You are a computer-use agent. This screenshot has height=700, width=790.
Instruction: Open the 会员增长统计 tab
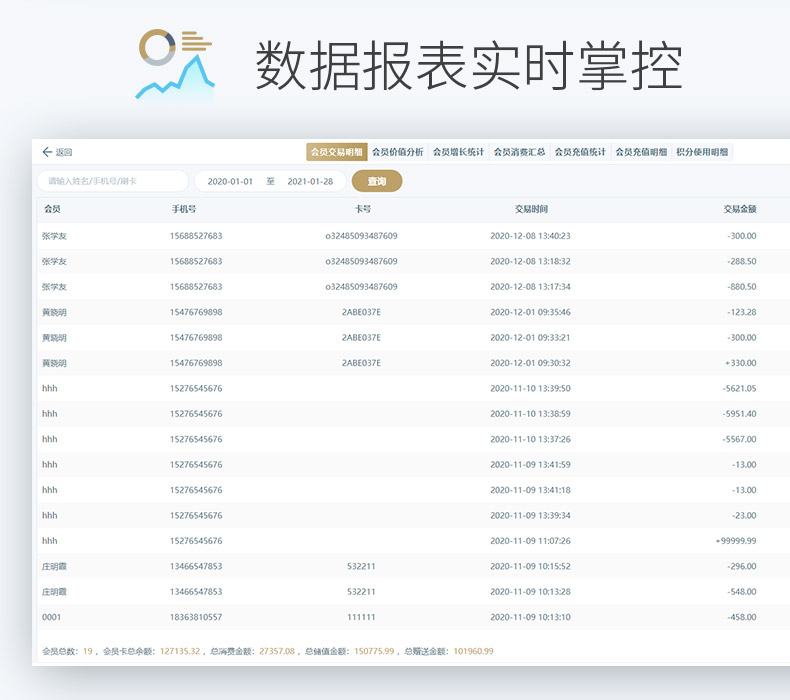[458, 152]
